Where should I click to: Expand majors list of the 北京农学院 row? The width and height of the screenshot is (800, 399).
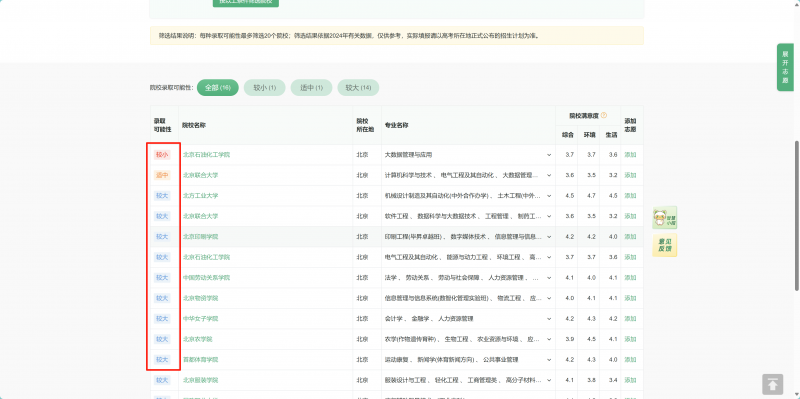pos(549,339)
